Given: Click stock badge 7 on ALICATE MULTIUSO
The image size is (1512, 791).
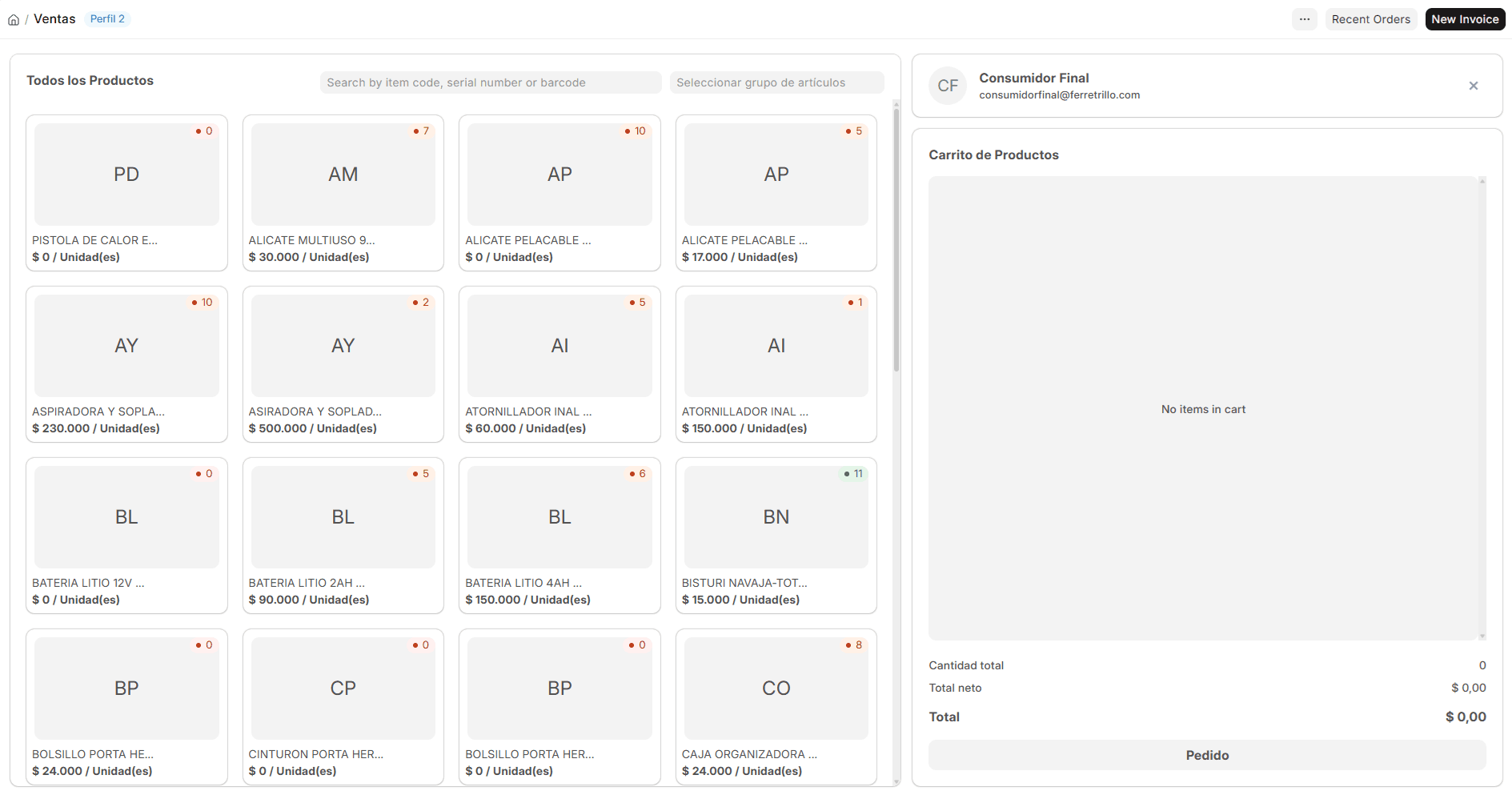Looking at the screenshot, I should tap(421, 131).
